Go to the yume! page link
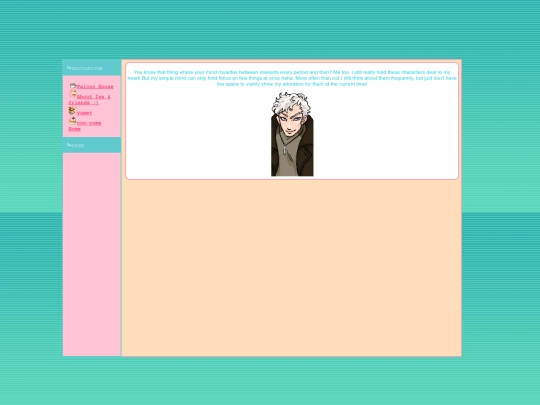The height and width of the screenshot is (405, 540). [84, 113]
